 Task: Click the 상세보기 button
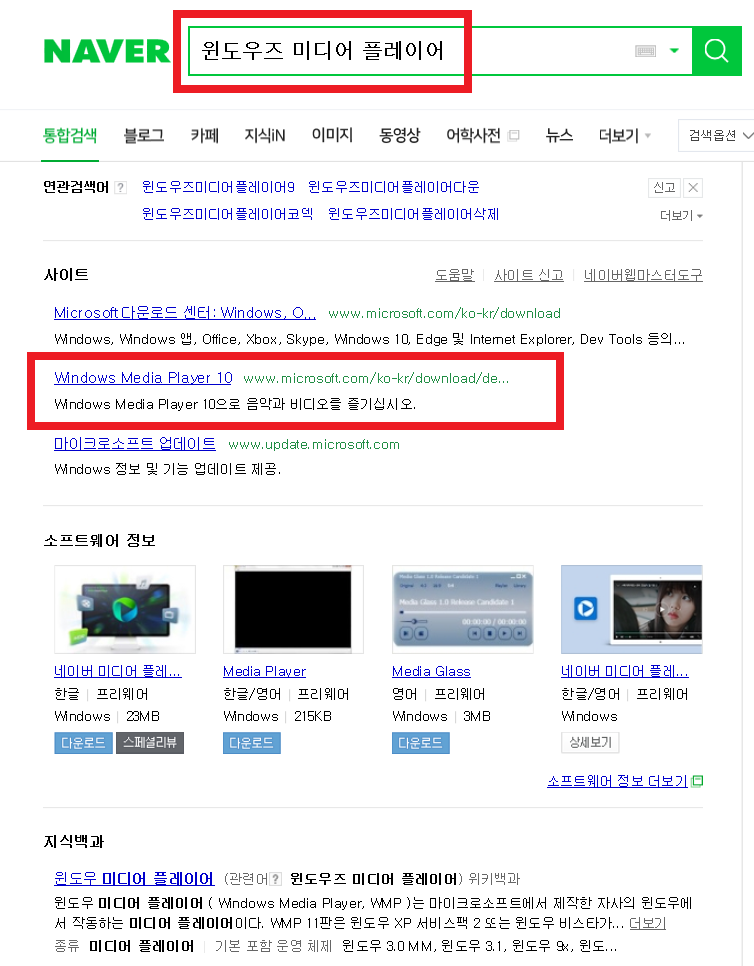tap(590, 743)
